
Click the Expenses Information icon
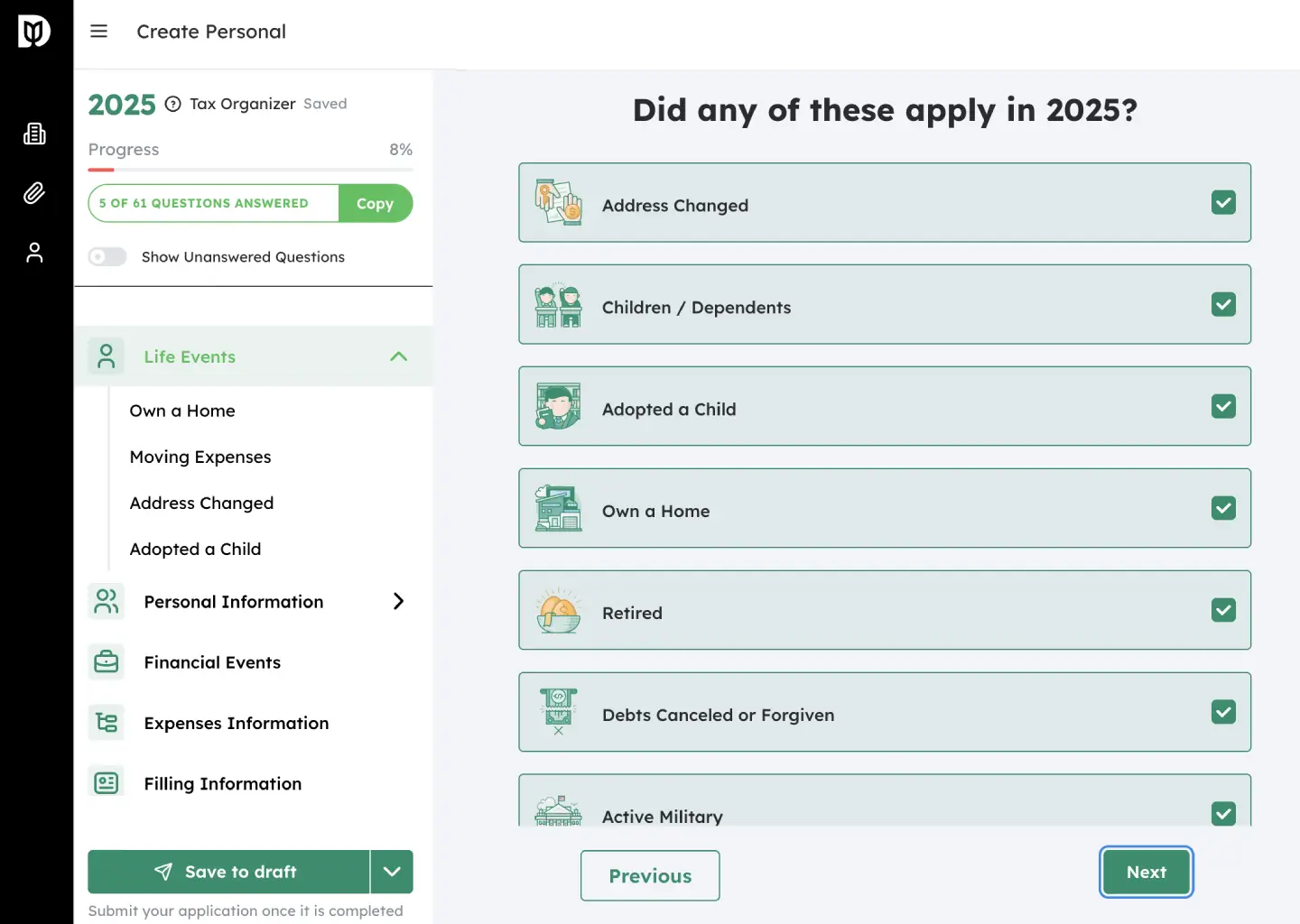tap(107, 723)
